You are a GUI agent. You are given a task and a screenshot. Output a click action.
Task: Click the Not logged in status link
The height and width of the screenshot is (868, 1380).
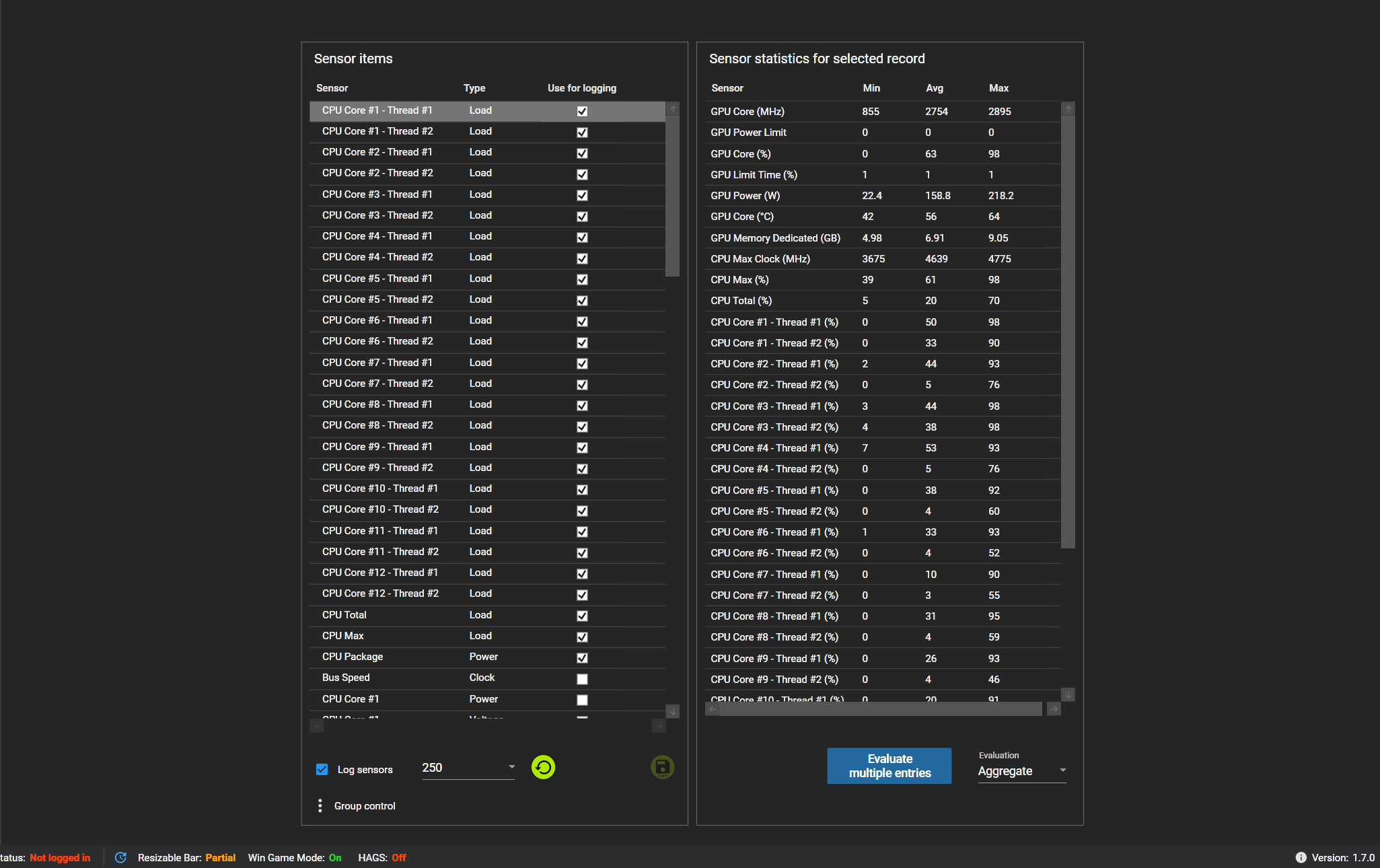point(60,857)
